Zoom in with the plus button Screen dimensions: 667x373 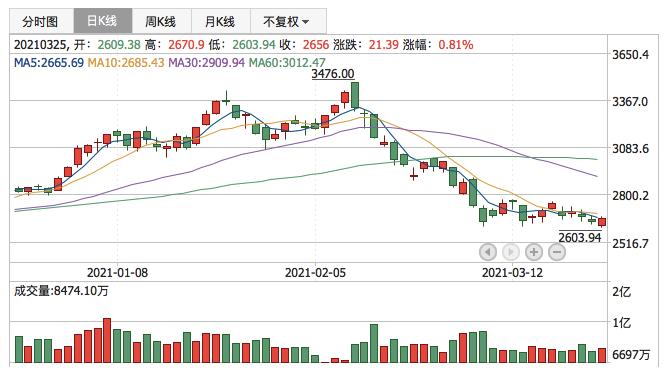533,252
